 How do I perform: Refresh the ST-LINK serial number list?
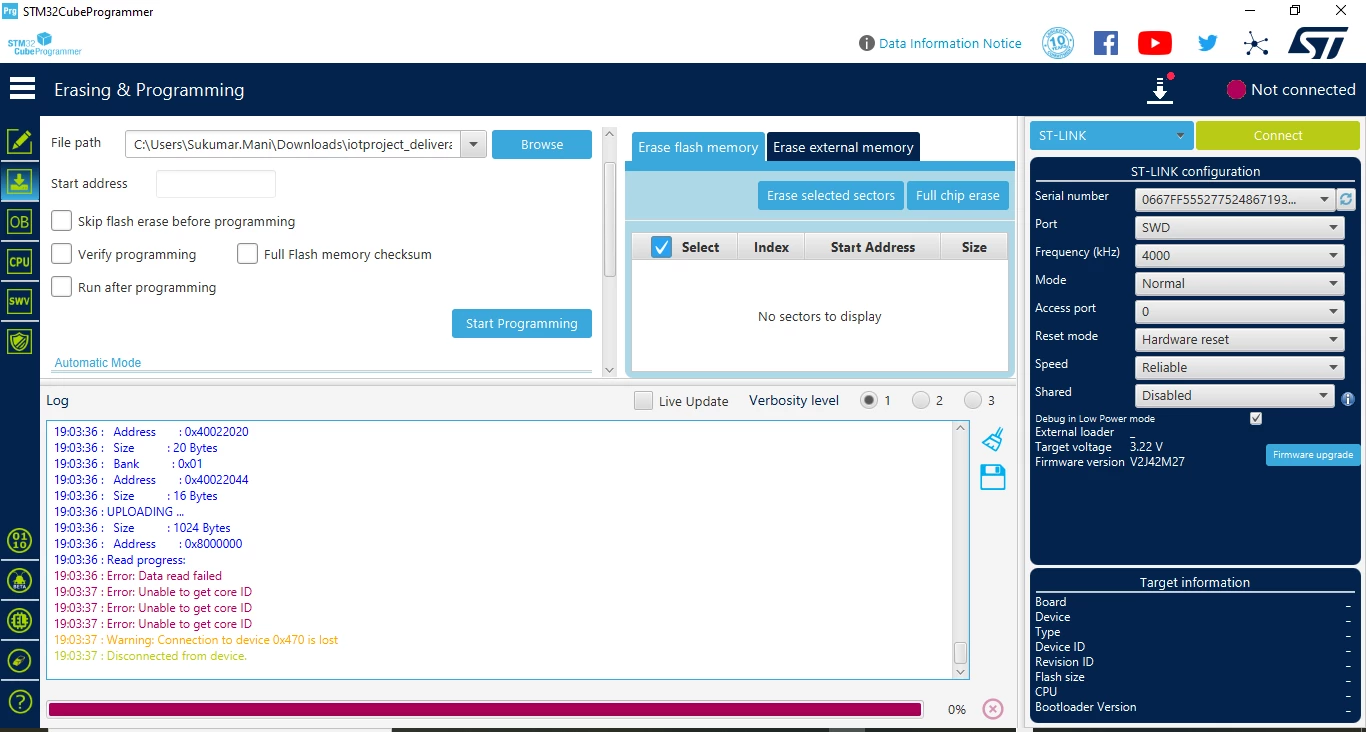tap(1346, 199)
